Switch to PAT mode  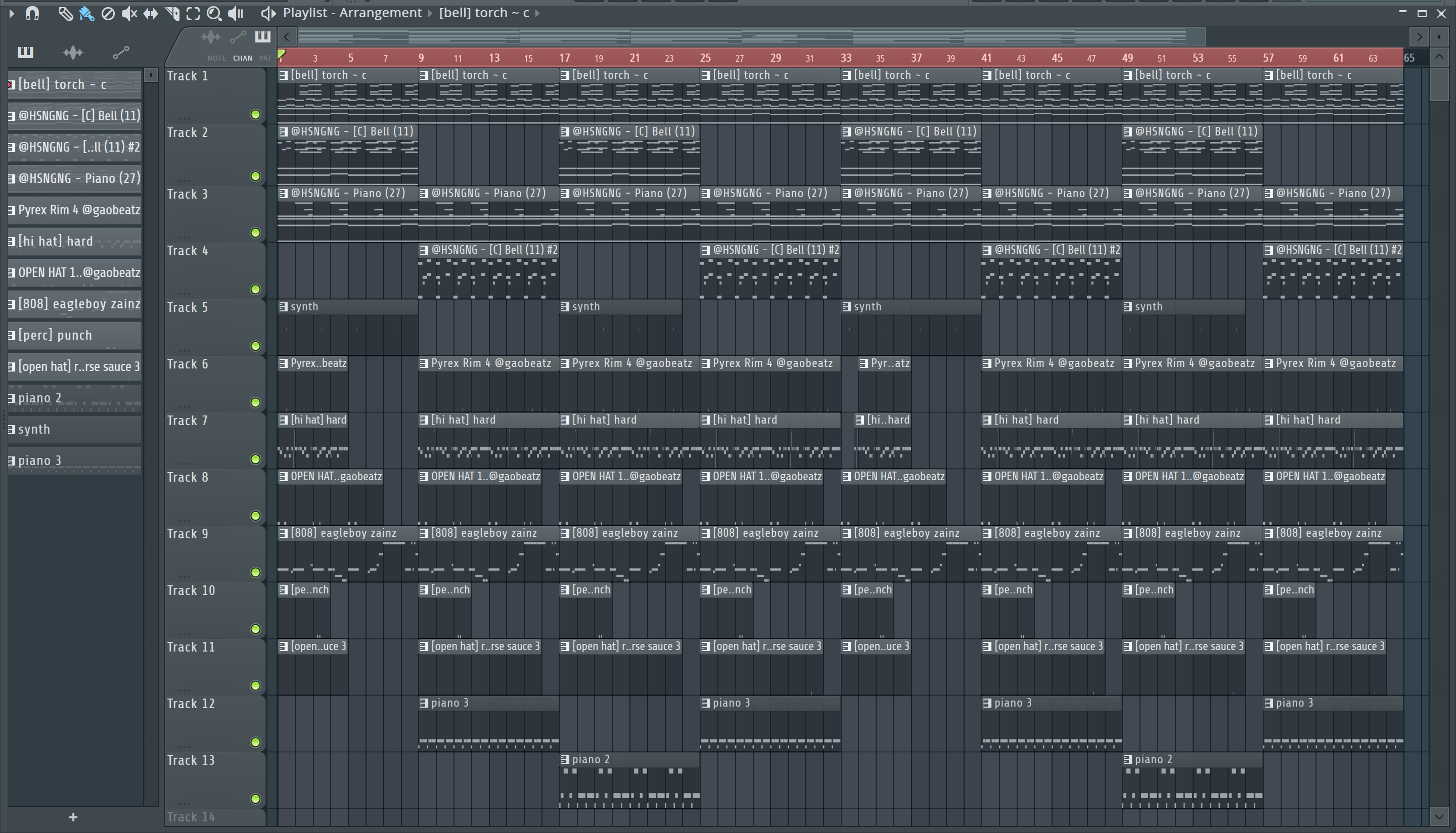click(265, 58)
